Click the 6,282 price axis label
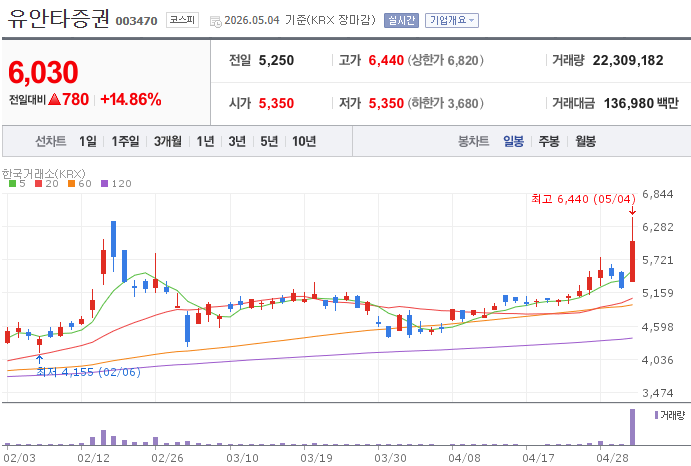Screen dimensions: 691x466 tap(658, 227)
